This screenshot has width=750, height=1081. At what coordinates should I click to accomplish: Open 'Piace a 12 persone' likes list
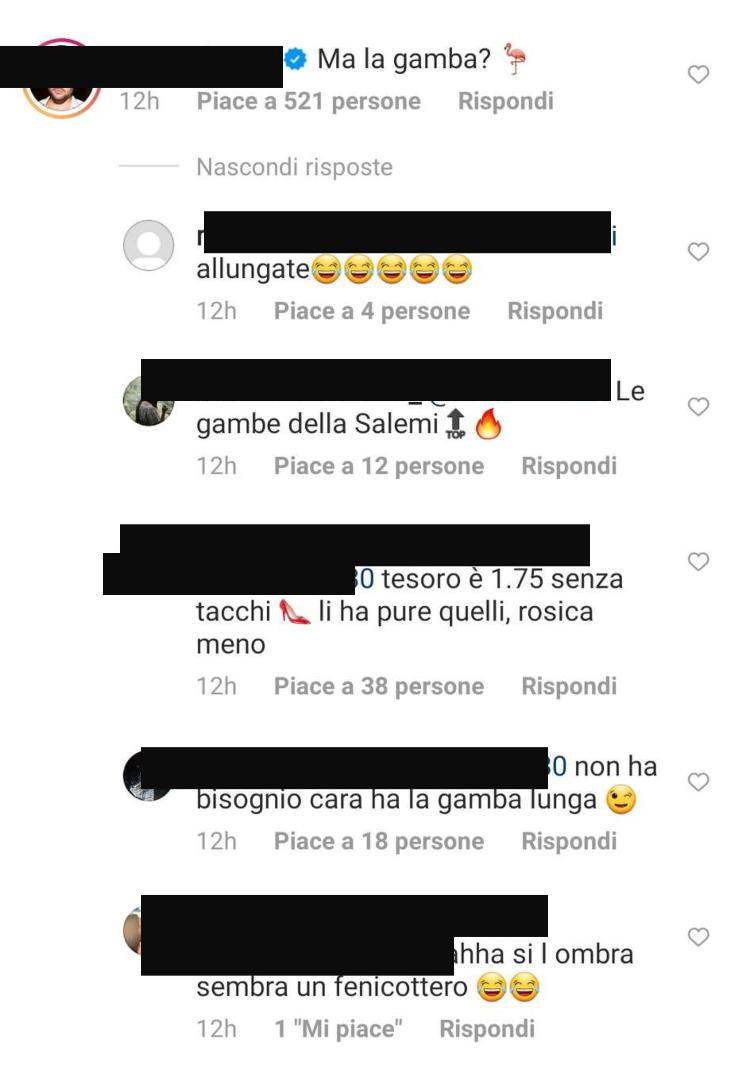click(x=378, y=466)
